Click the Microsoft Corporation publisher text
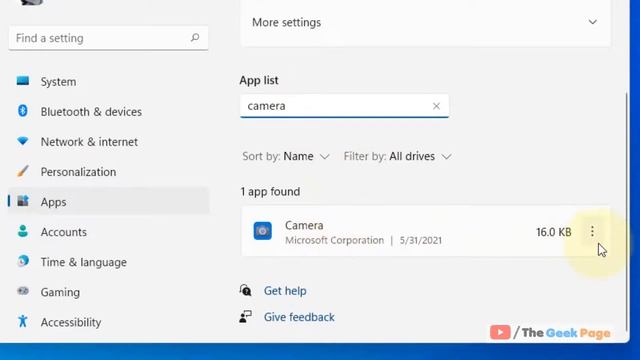This screenshot has height=360, width=640. (334, 240)
